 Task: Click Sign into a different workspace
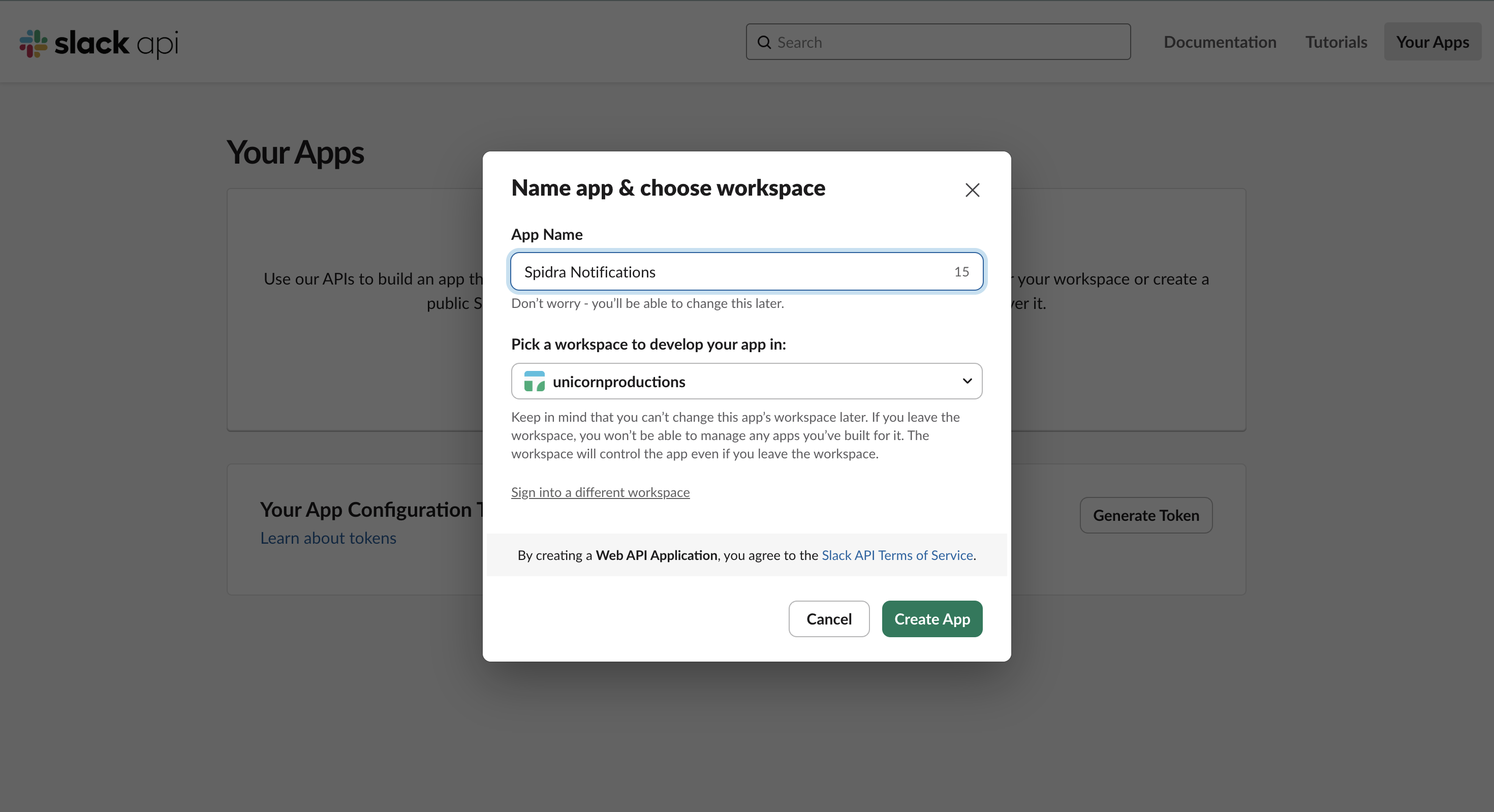(x=600, y=492)
